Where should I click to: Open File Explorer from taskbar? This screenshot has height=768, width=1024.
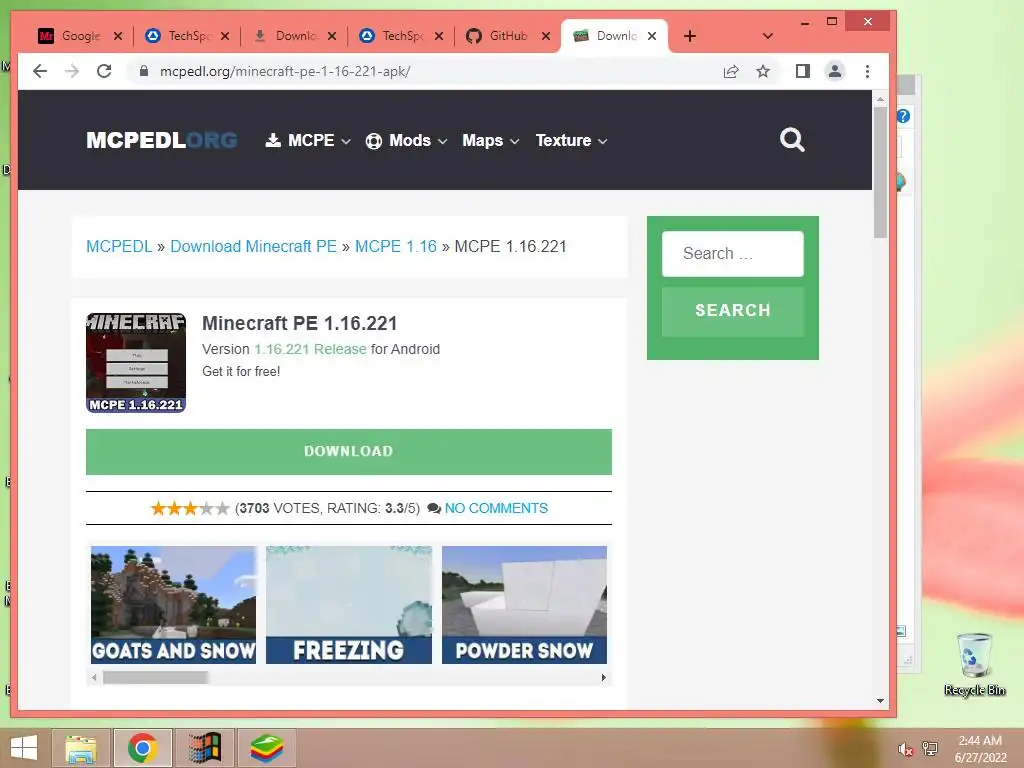(81, 748)
